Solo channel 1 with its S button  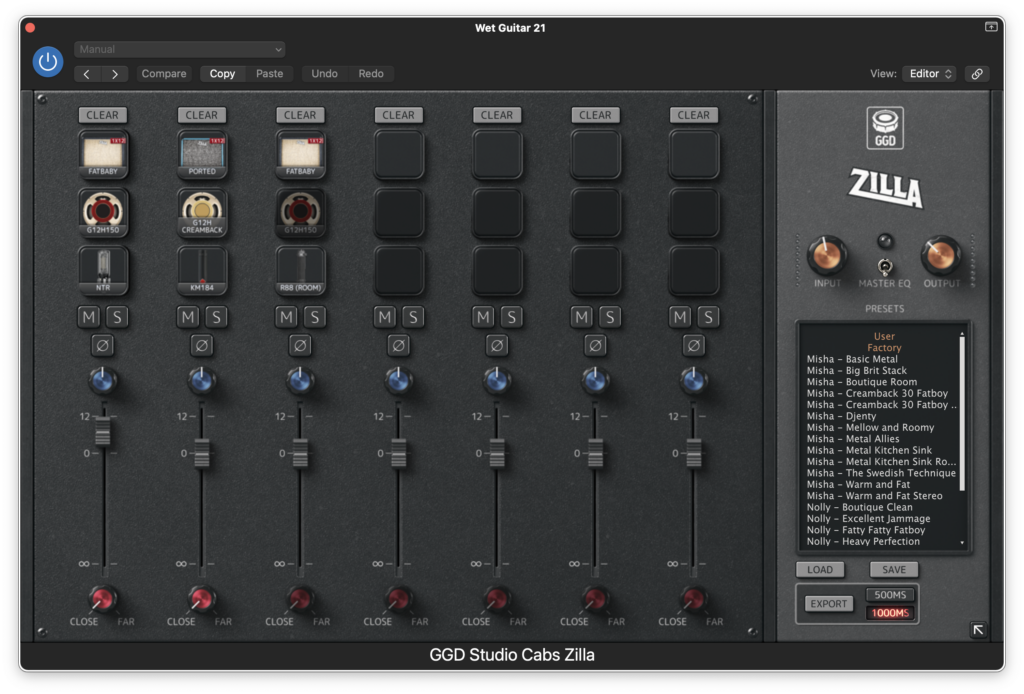118,317
